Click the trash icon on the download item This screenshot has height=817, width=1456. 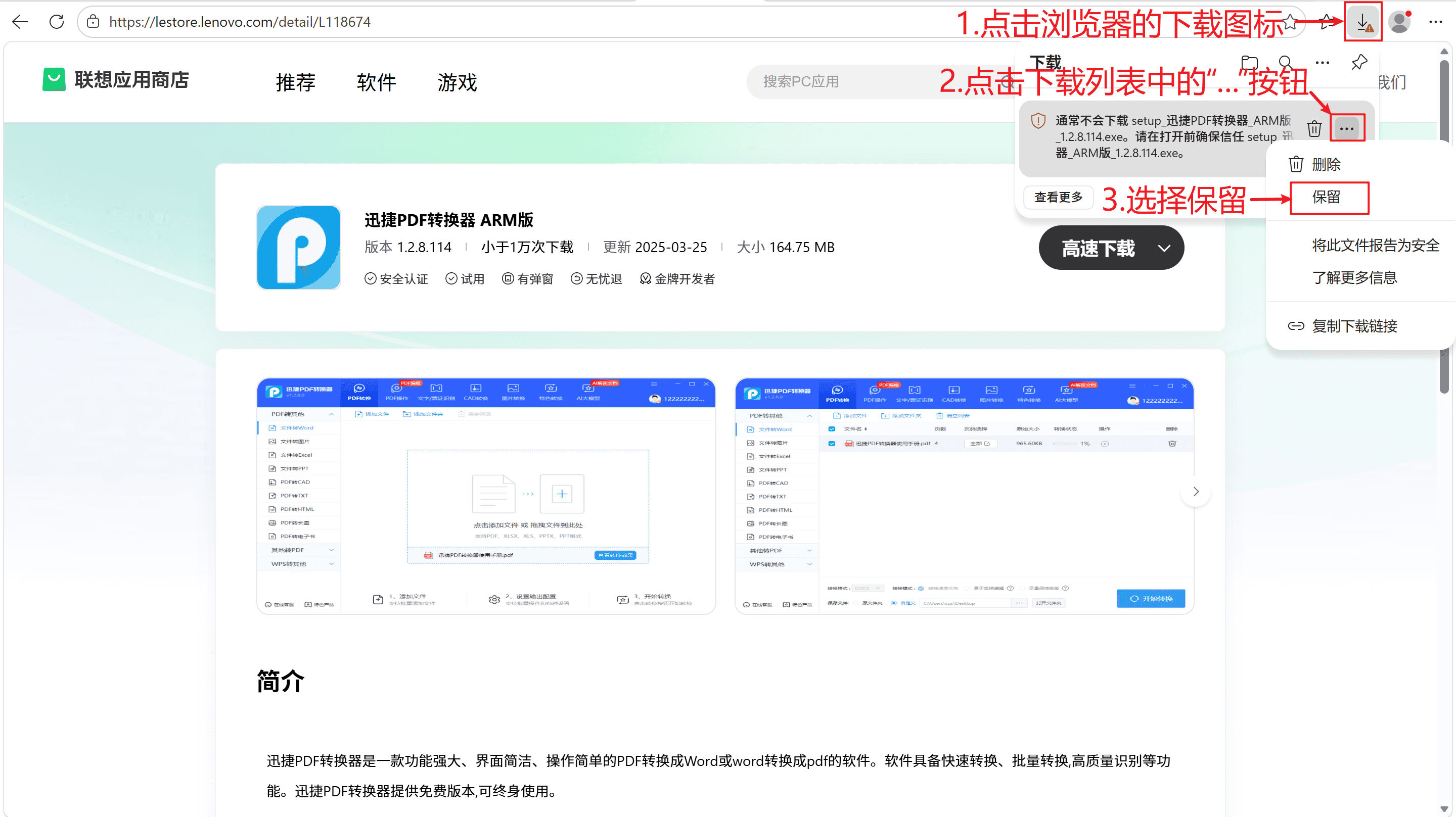point(1314,129)
